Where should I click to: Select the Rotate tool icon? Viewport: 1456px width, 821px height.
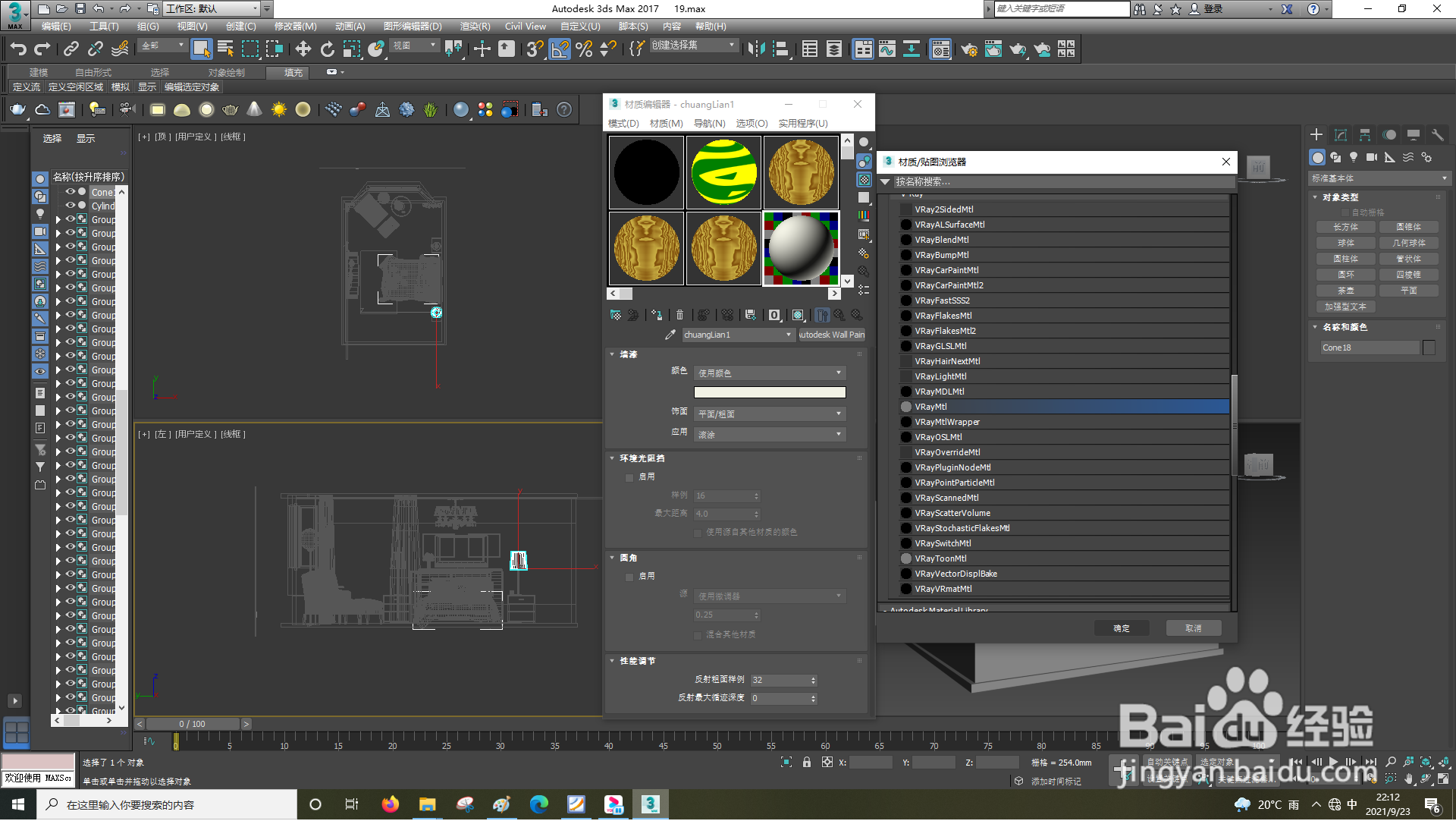point(327,50)
